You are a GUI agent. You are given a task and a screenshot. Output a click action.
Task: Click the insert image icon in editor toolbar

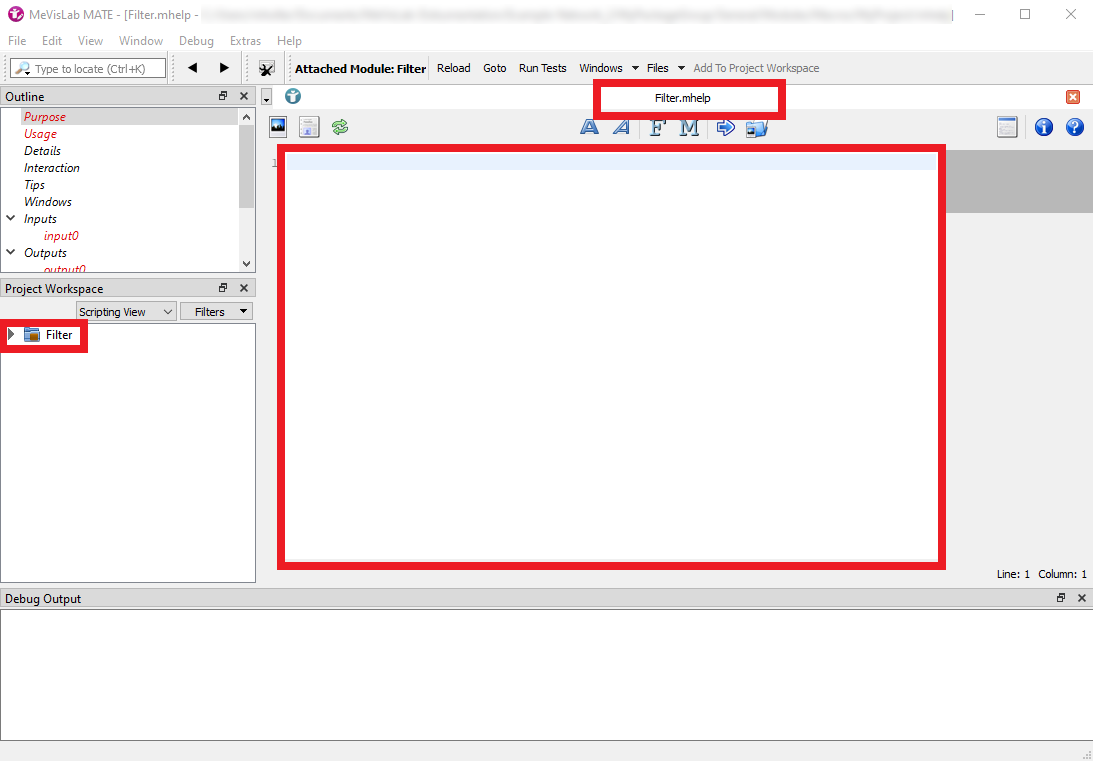[x=278, y=127]
